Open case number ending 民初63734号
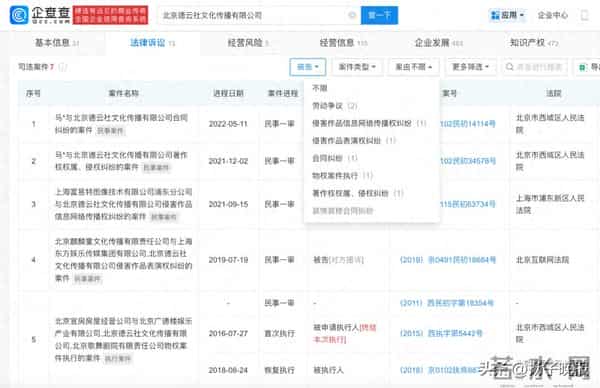The width and height of the screenshot is (600, 388). coord(468,204)
